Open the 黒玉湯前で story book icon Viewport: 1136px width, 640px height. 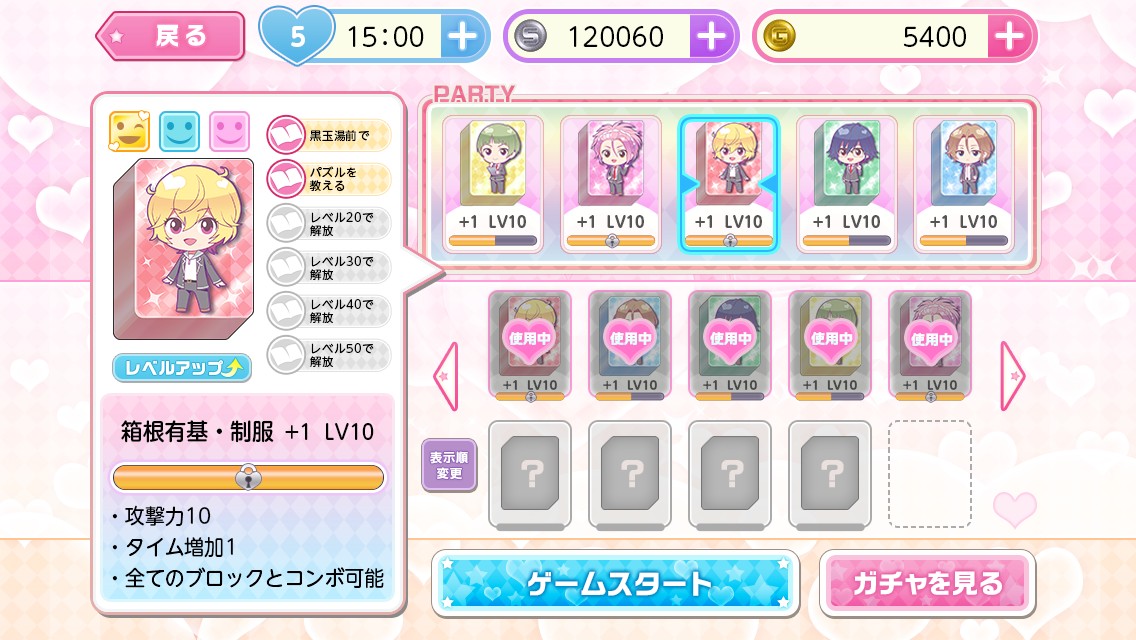point(285,135)
